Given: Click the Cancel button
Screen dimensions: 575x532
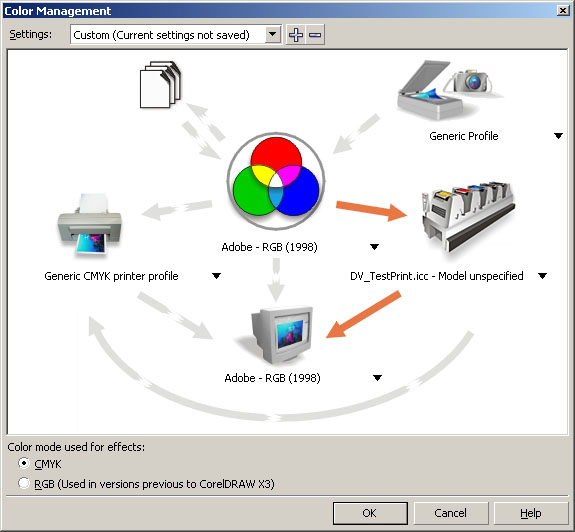Looking at the screenshot, I should coord(451,513).
